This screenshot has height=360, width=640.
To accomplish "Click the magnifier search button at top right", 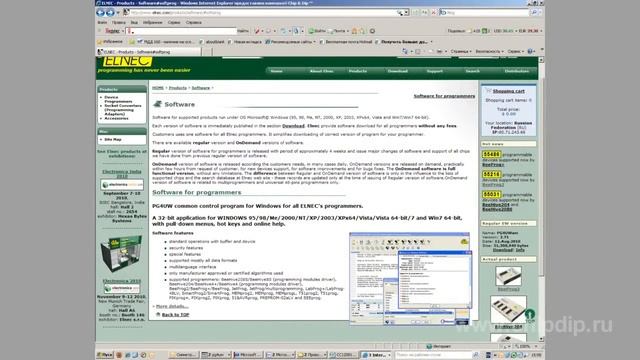I will 533,13.
